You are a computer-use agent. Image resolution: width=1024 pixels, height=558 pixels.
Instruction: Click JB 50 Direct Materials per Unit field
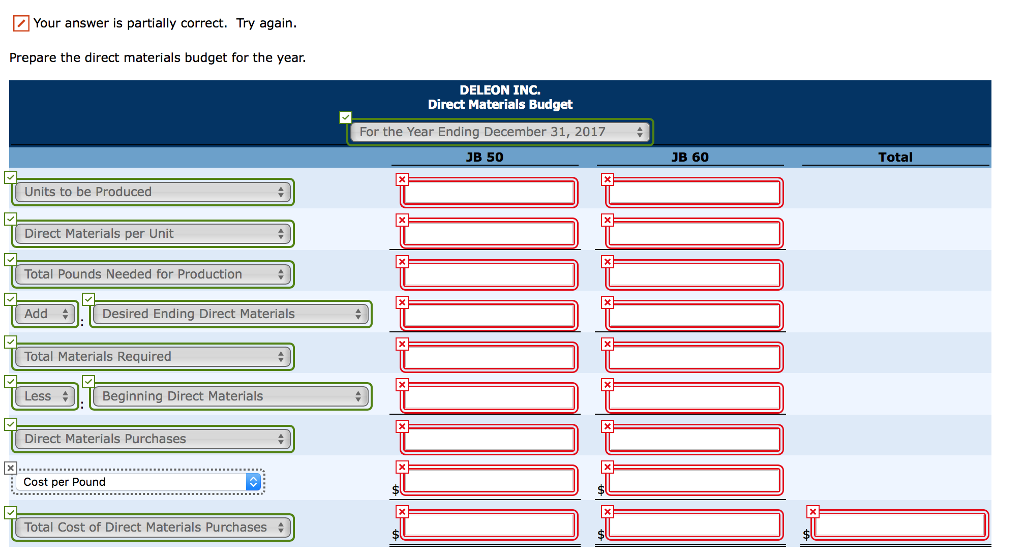(x=489, y=234)
